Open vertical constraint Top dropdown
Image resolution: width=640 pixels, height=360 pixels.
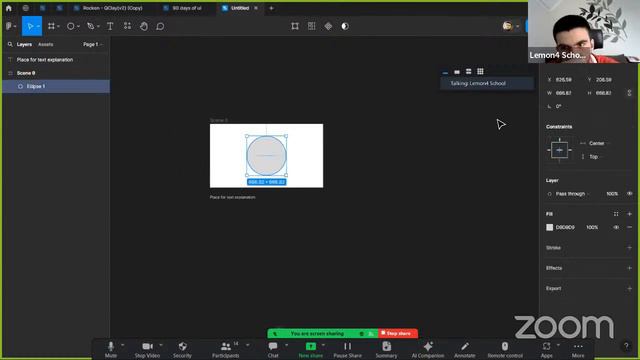click(596, 157)
